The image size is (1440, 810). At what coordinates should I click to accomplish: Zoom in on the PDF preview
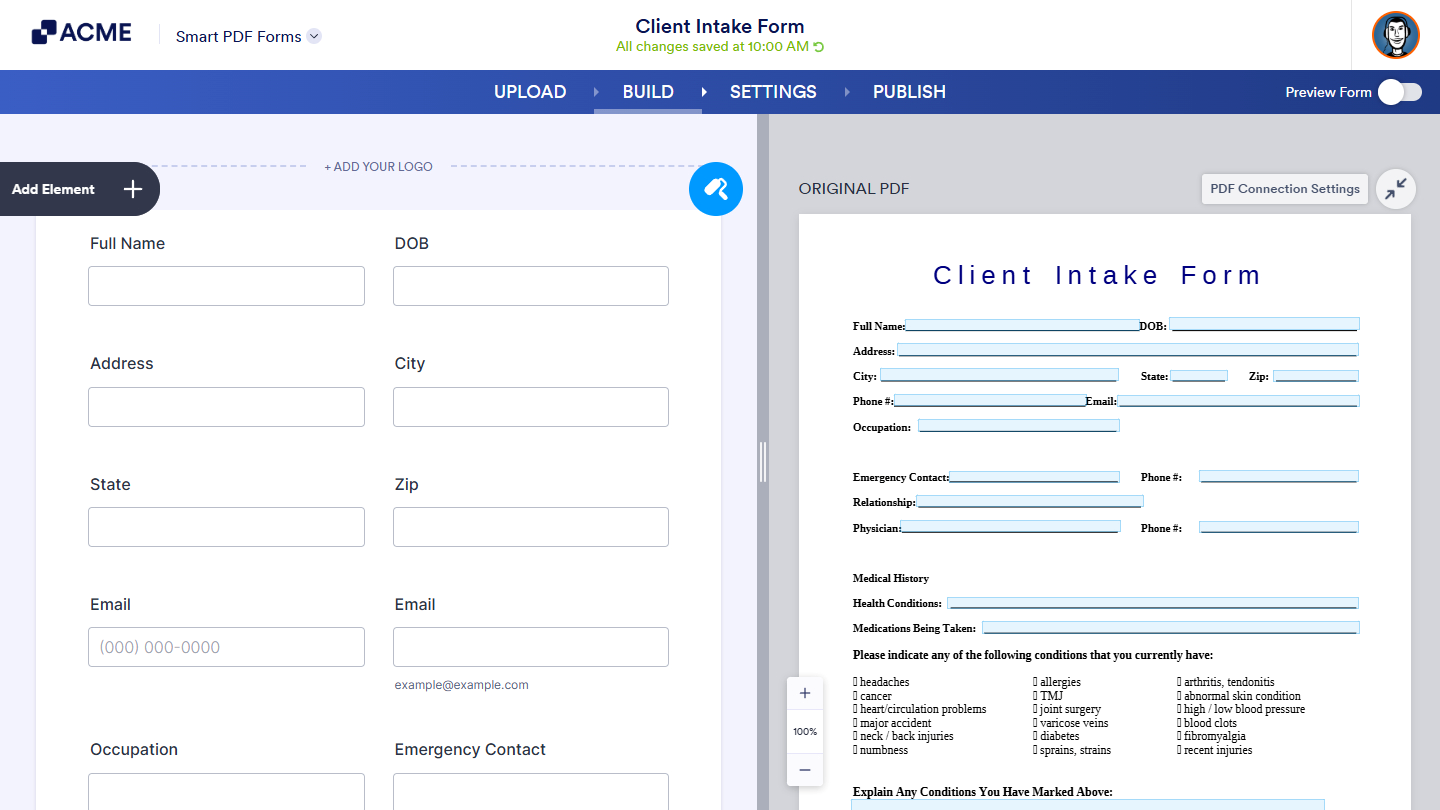point(804,692)
